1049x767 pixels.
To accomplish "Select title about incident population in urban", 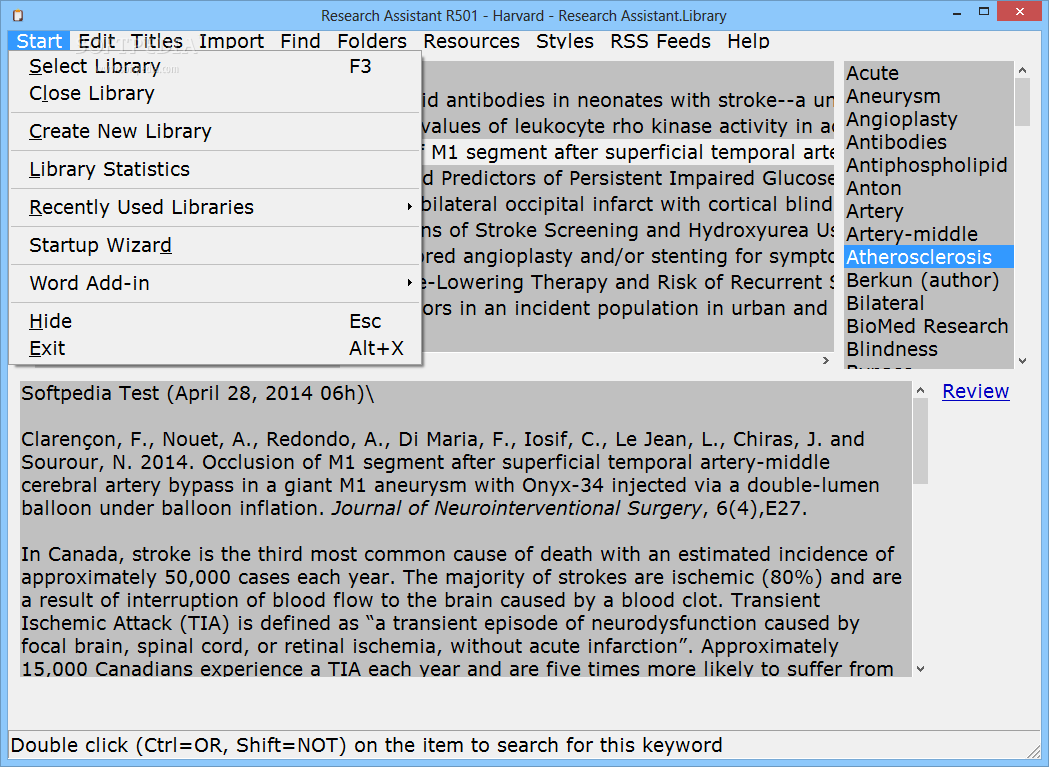I will (628, 309).
